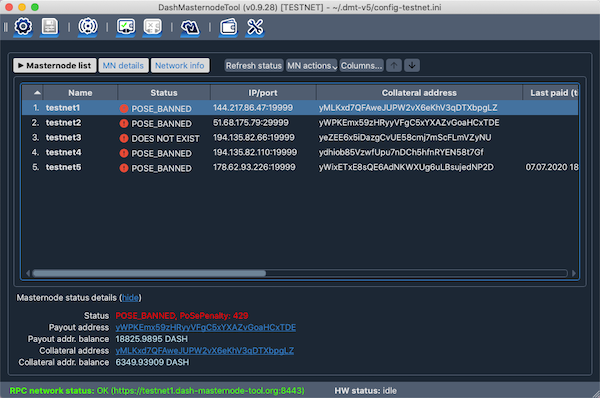The height and width of the screenshot is (398, 600).
Task: Click the RPC network status text
Action: point(157,391)
